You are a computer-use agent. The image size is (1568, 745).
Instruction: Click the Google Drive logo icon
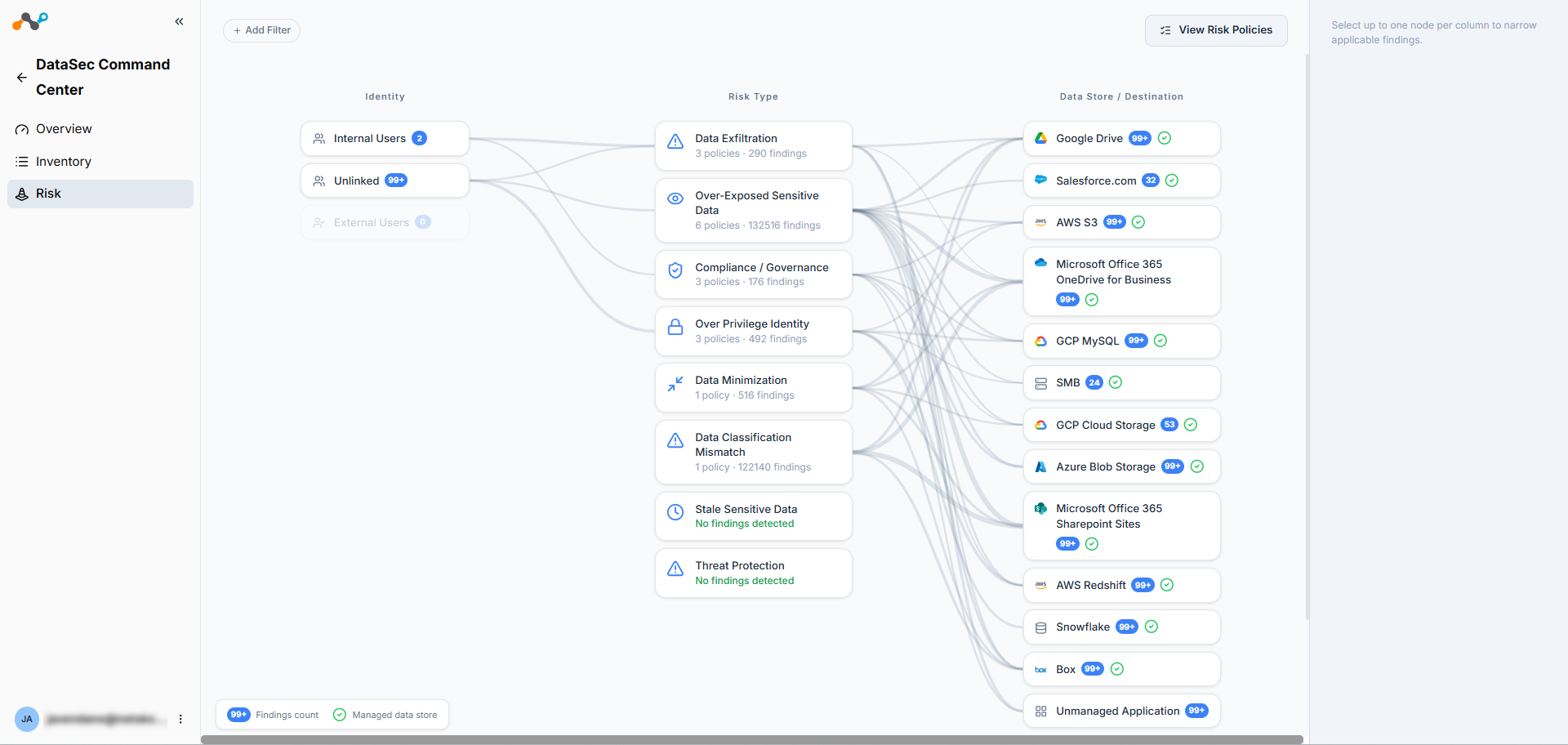1040,139
